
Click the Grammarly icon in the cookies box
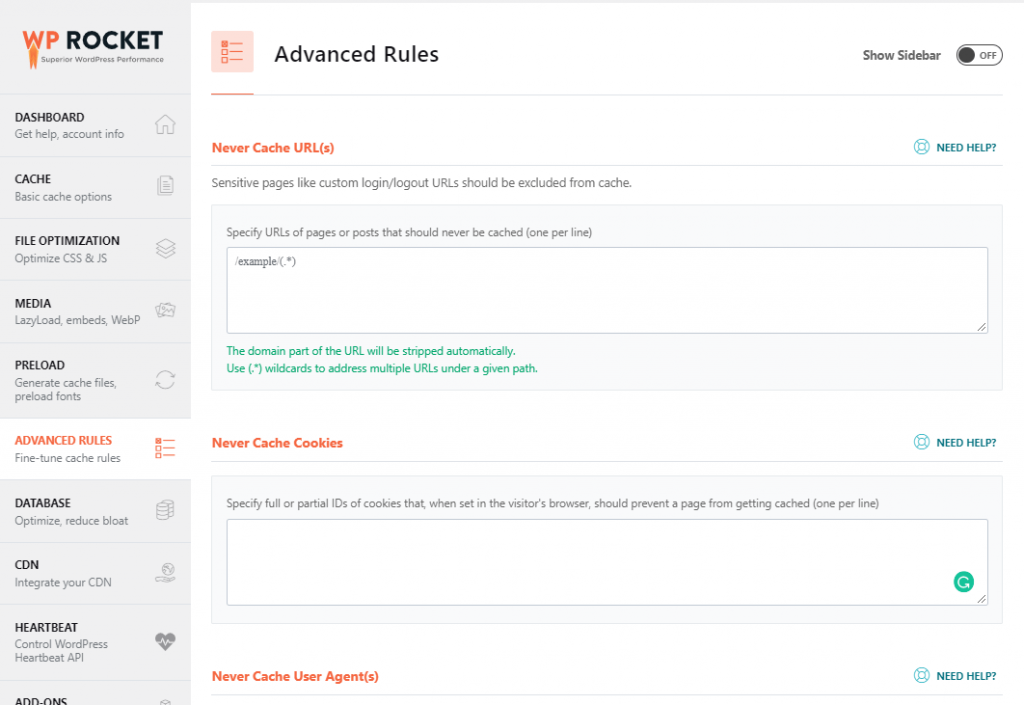click(x=963, y=581)
